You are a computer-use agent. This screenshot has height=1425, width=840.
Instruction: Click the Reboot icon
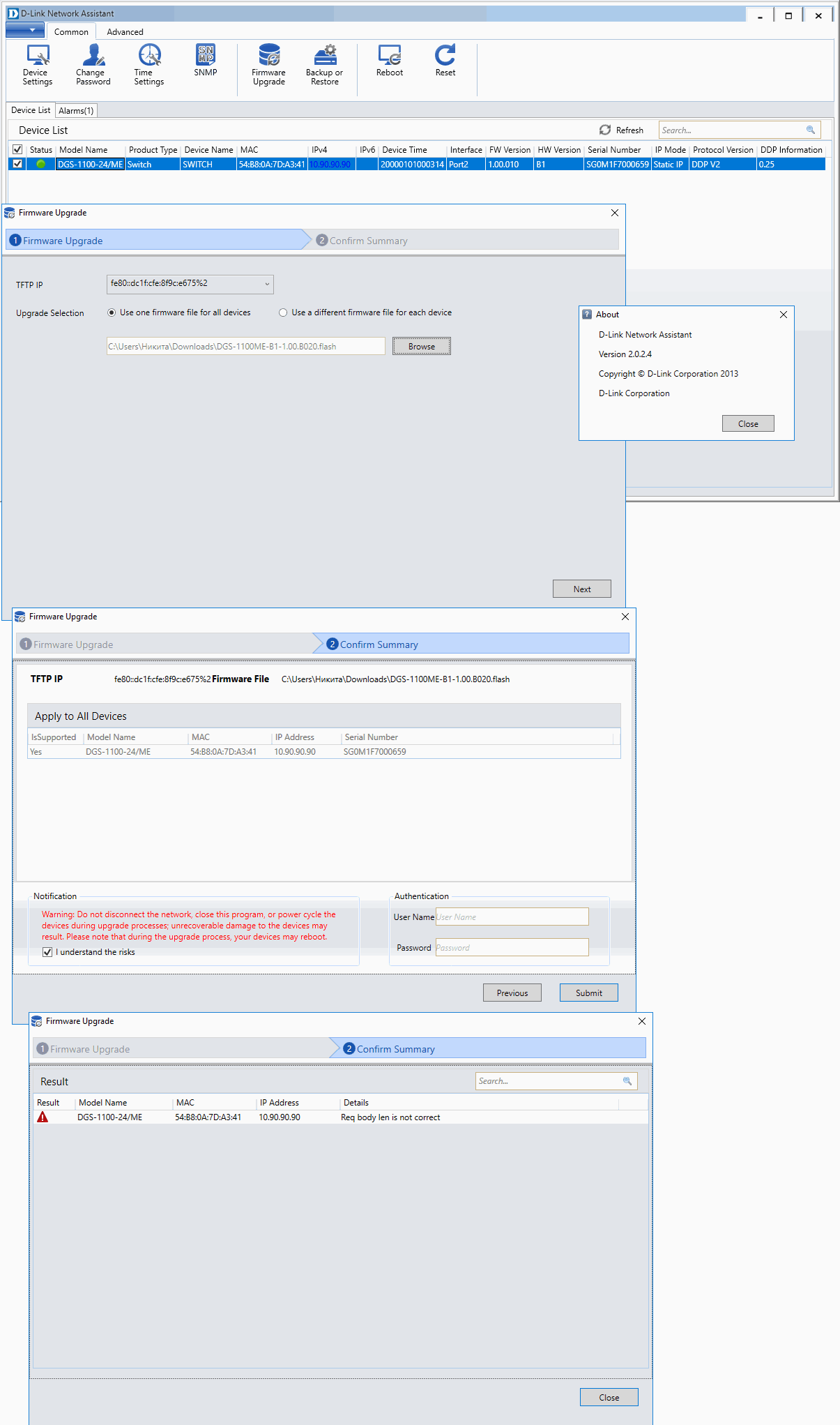tap(389, 60)
